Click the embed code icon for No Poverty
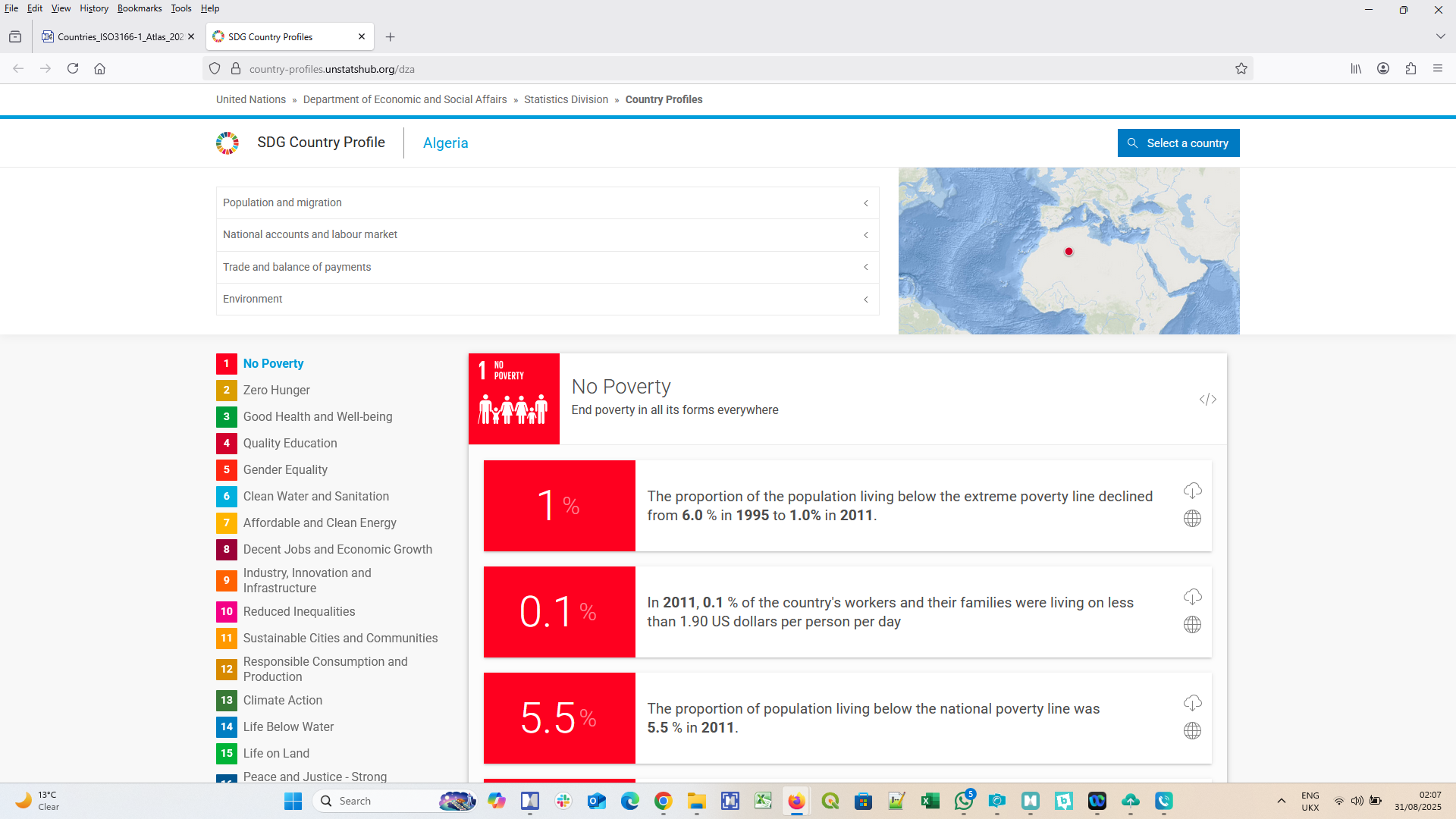Viewport: 1456px width, 819px height. pos(1207,400)
